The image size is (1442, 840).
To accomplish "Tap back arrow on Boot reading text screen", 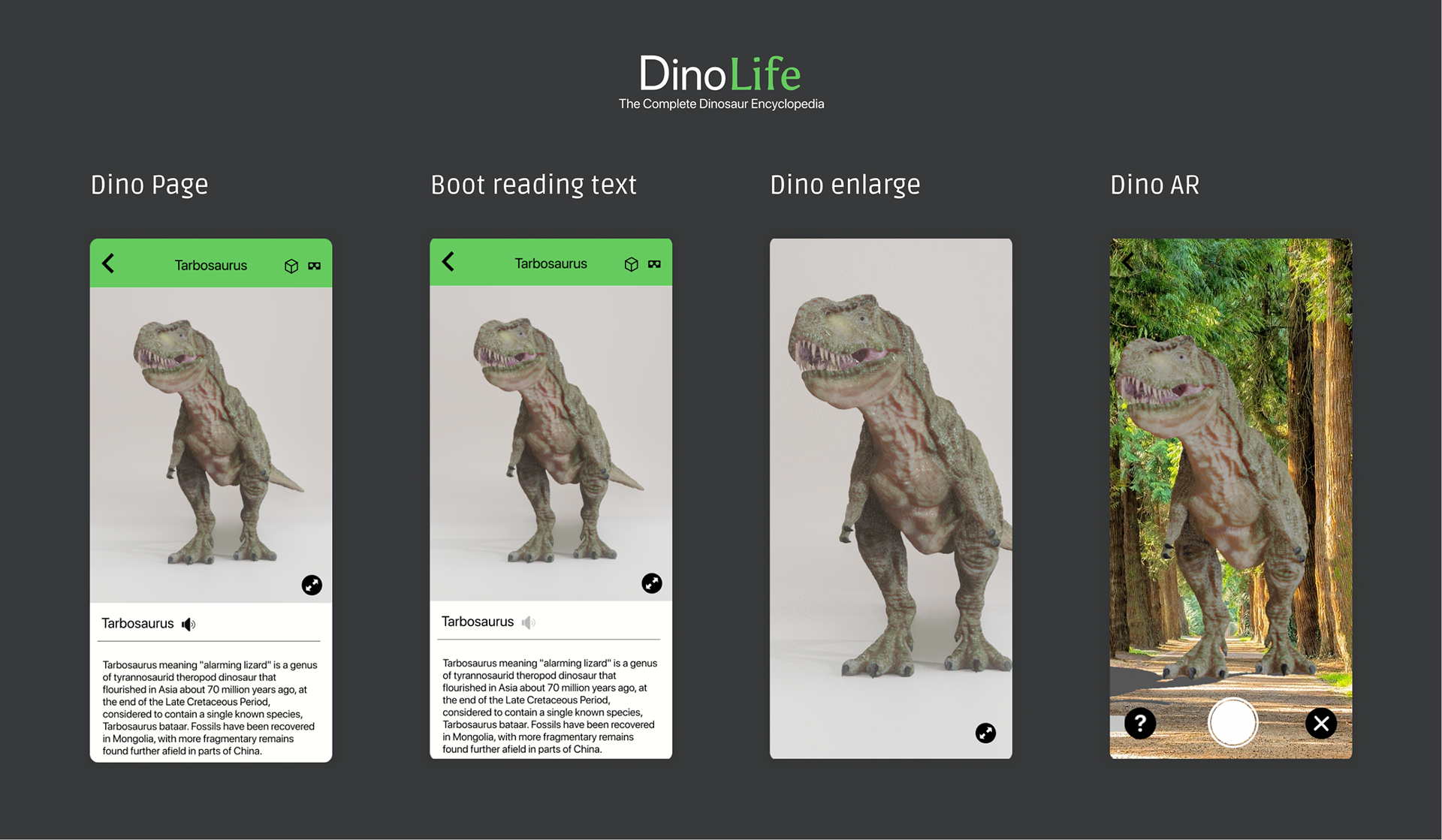I will (448, 261).
